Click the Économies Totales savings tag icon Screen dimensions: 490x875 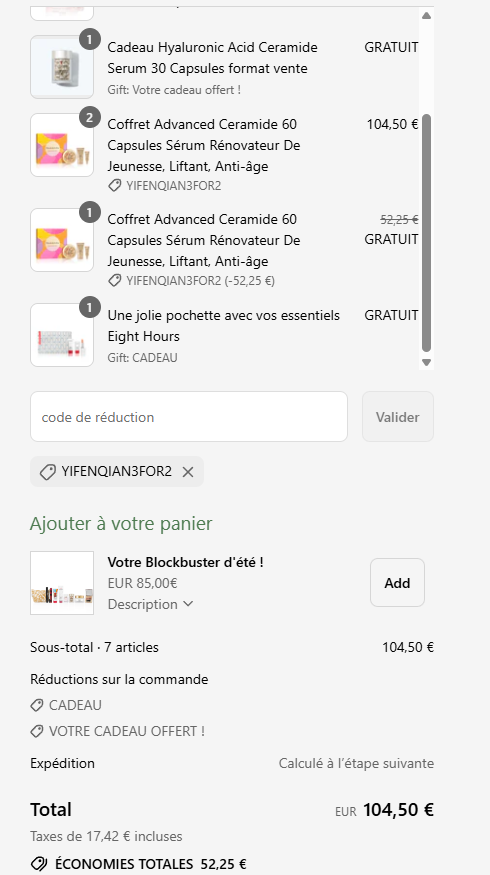(39, 864)
